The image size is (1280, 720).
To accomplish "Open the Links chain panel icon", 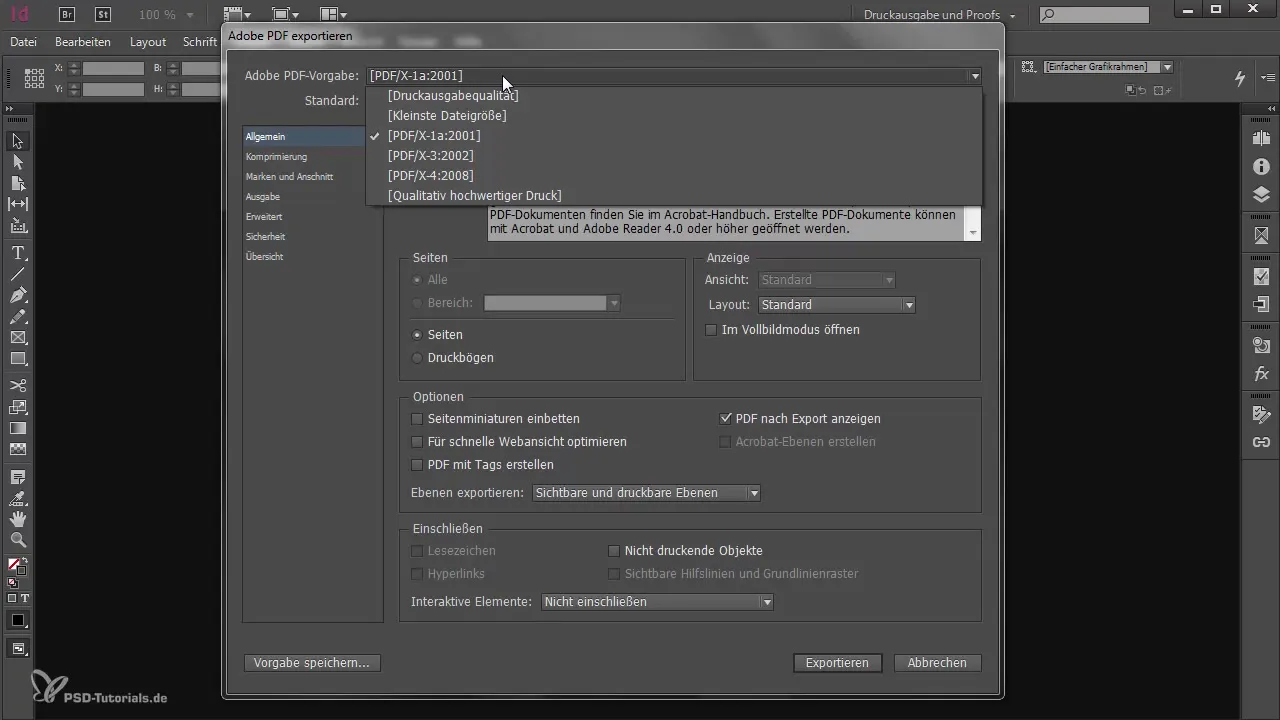I will point(1261,441).
